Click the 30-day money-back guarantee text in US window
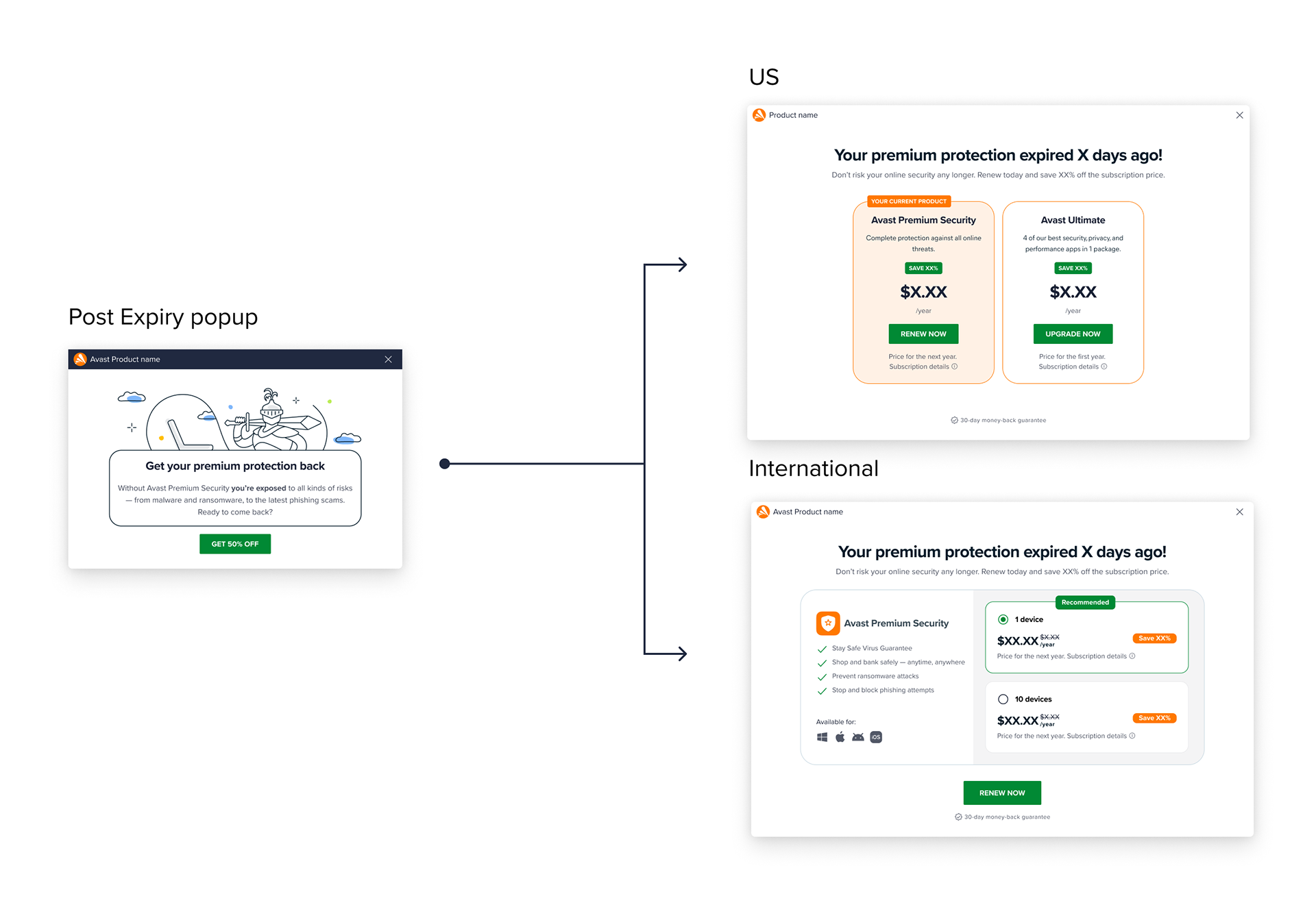The height and width of the screenshot is (918, 1316). point(1002,421)
